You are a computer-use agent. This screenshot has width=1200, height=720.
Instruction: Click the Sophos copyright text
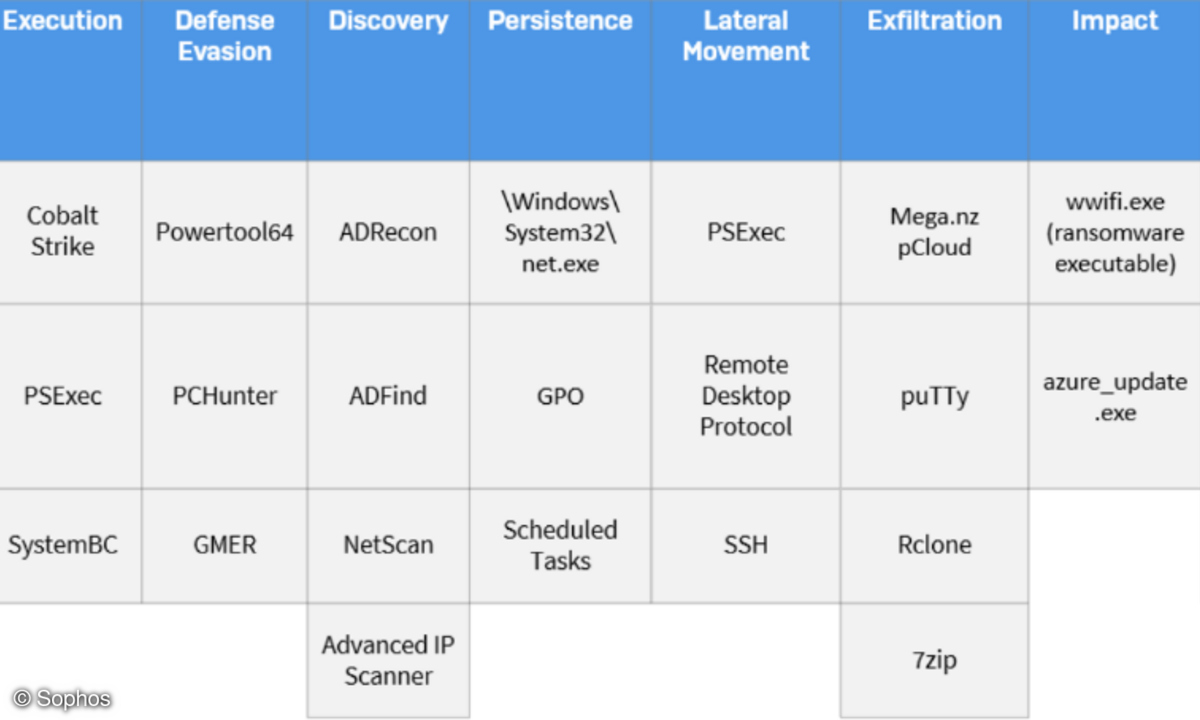62,699
